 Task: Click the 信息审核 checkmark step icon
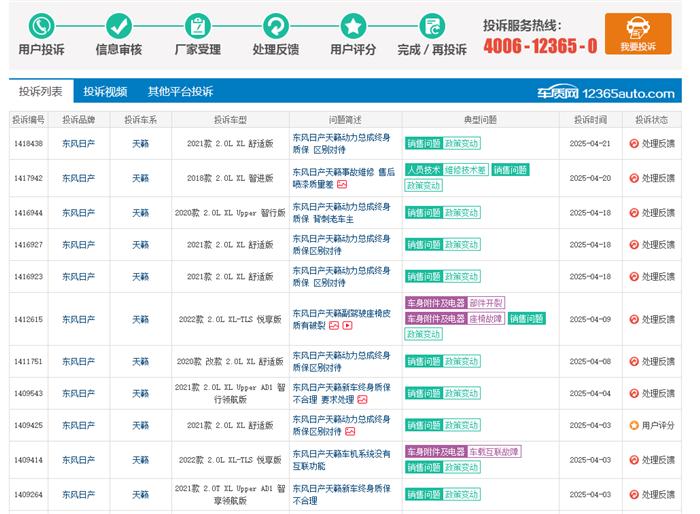click(119, 26)
